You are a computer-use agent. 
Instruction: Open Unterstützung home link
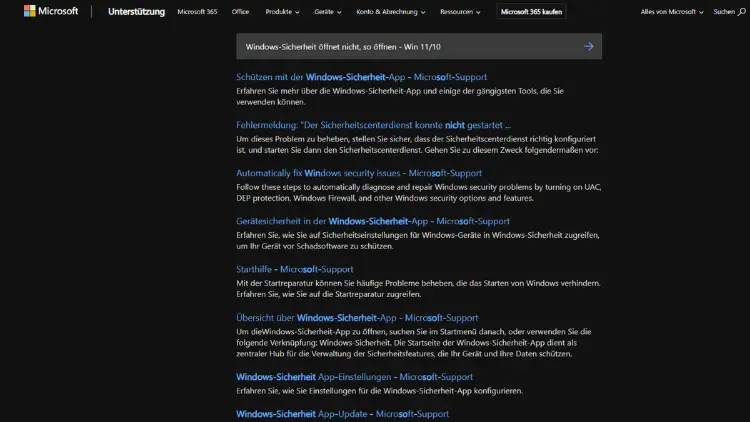point(136,11)
